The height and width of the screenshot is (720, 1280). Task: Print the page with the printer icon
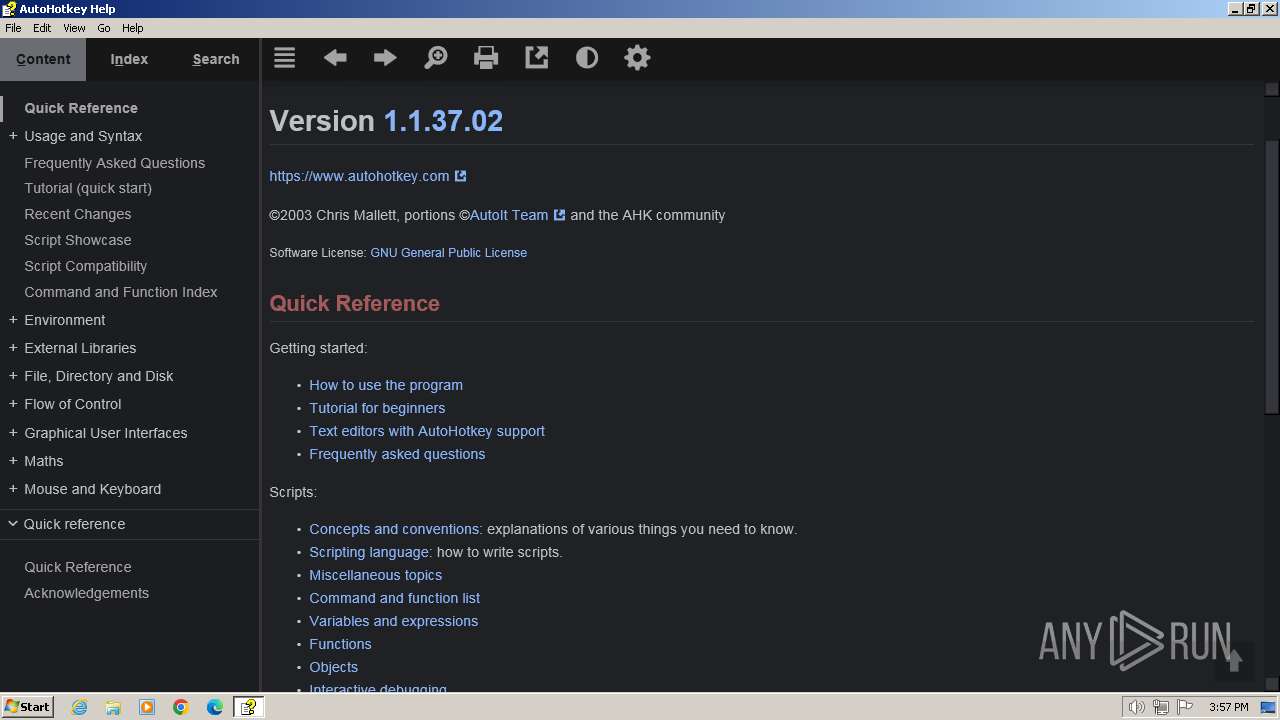pyautogui.click(x=486, y=58)
